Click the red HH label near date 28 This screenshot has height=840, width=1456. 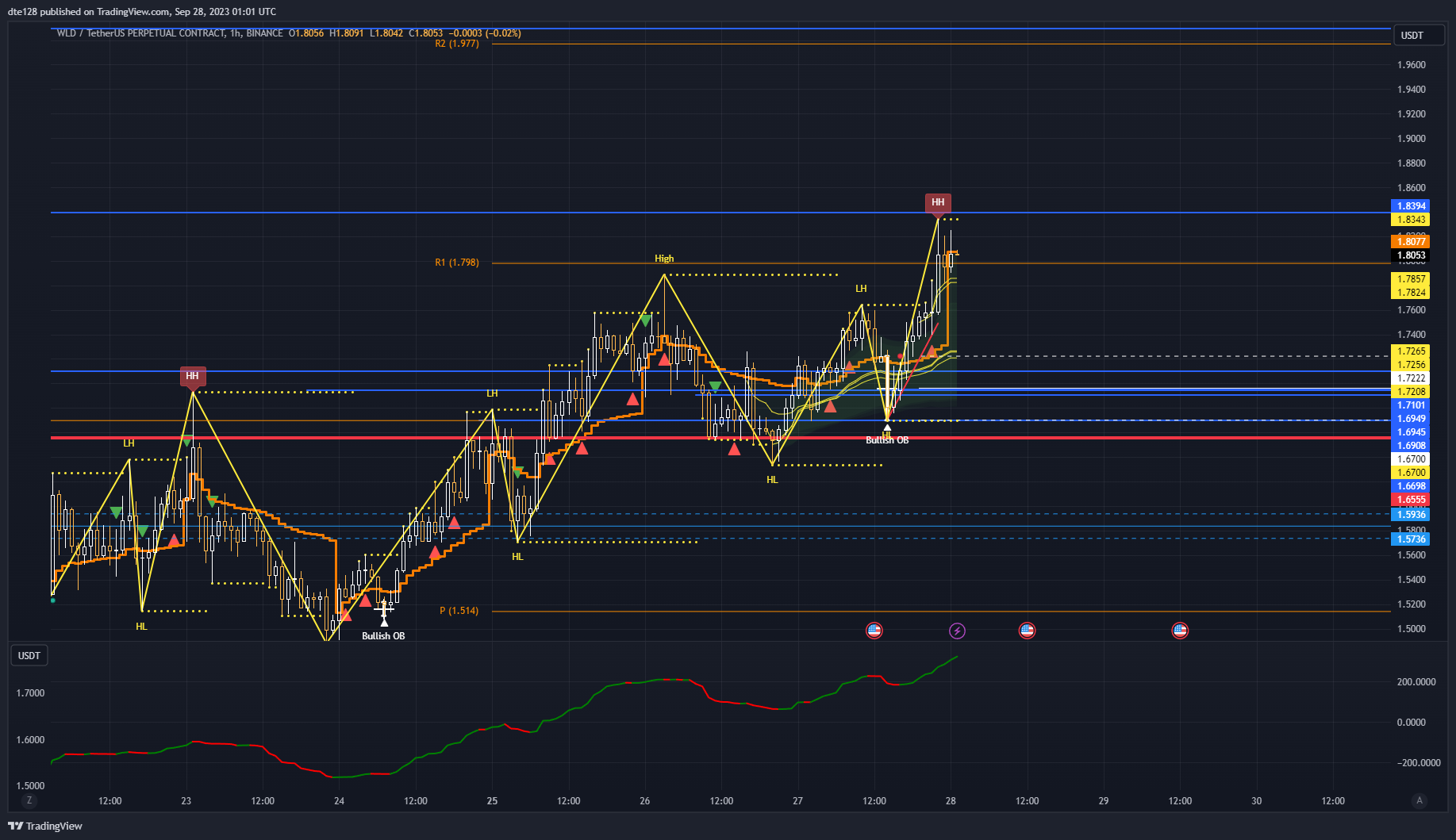pyautogui.click(x=938, y=202)
